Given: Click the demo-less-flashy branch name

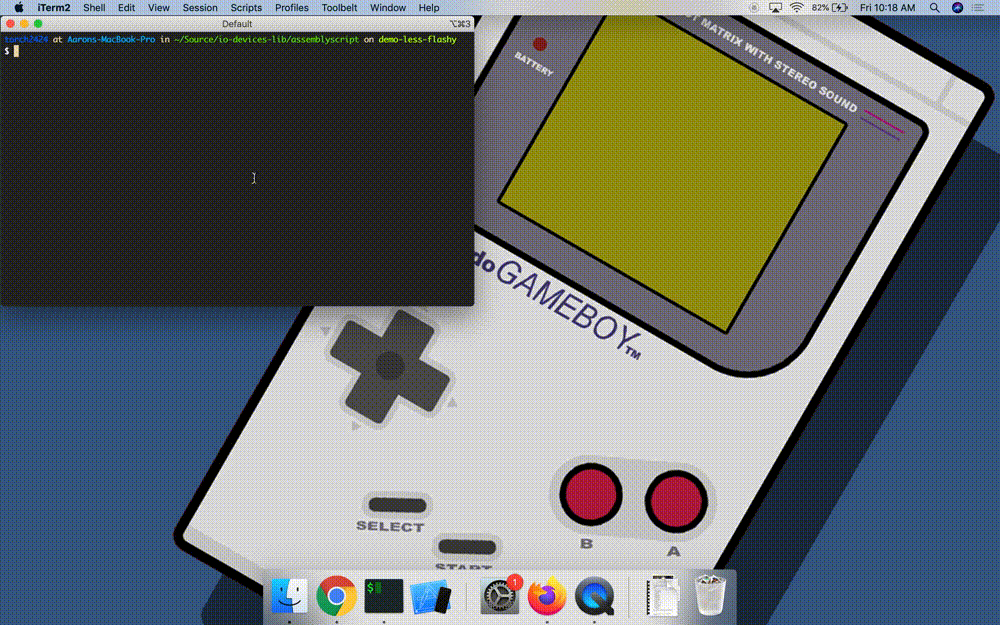Looking at the screenshot, I should (x=417, y=40).
